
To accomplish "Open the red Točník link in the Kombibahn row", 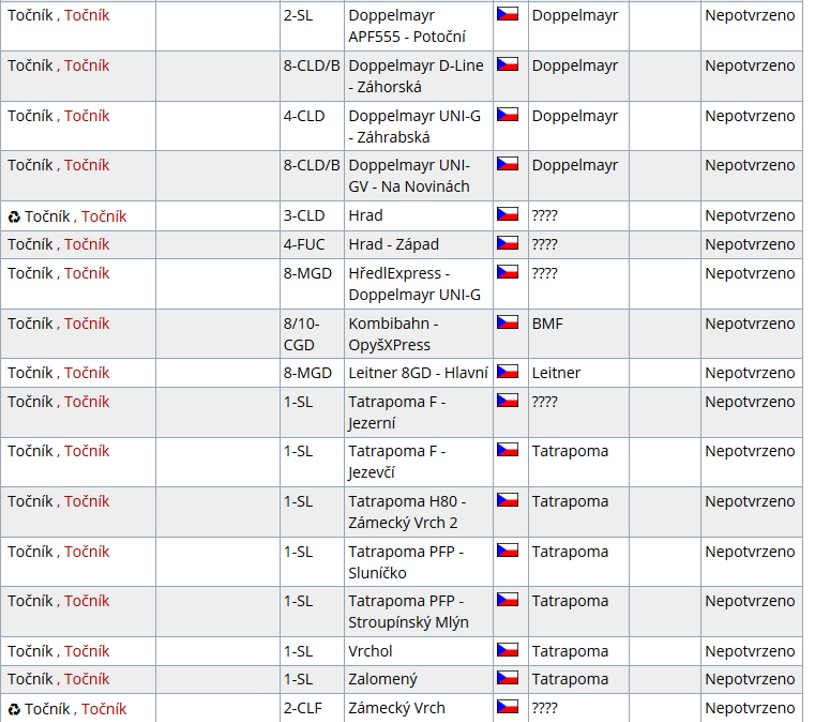I will (87, 323).
